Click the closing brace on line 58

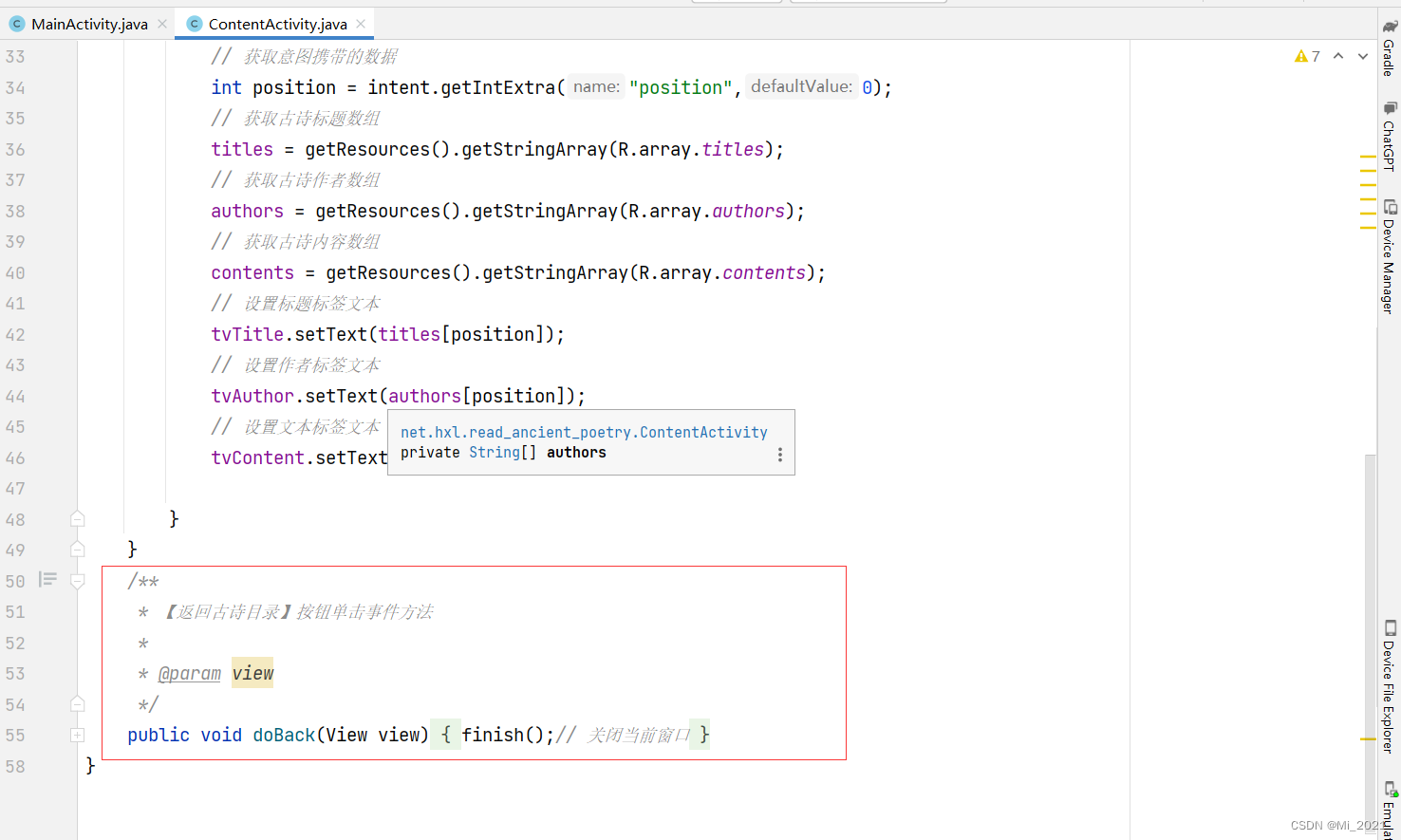[x=90, y=765]
